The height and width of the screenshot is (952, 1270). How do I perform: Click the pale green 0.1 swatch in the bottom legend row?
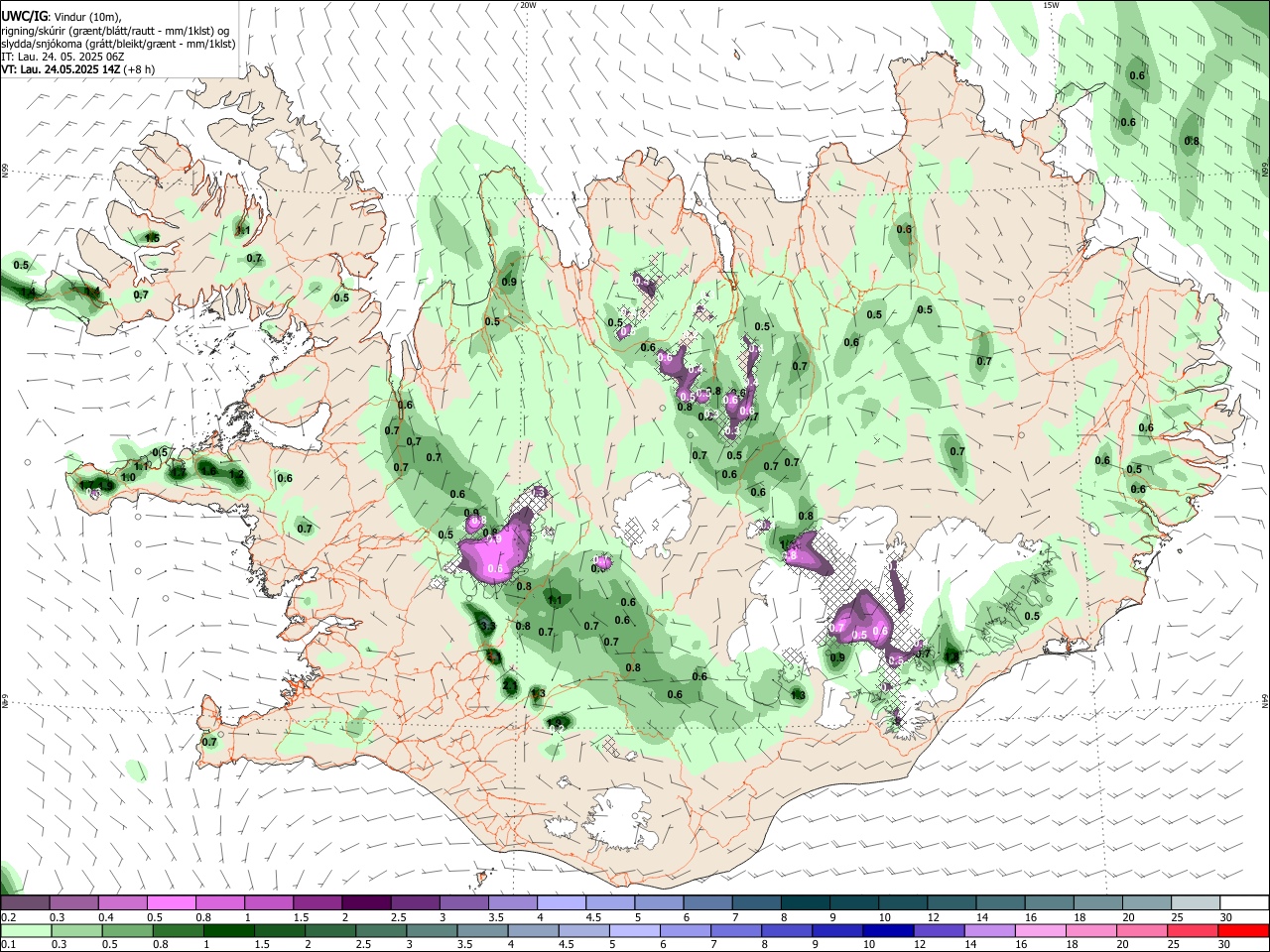25,931
